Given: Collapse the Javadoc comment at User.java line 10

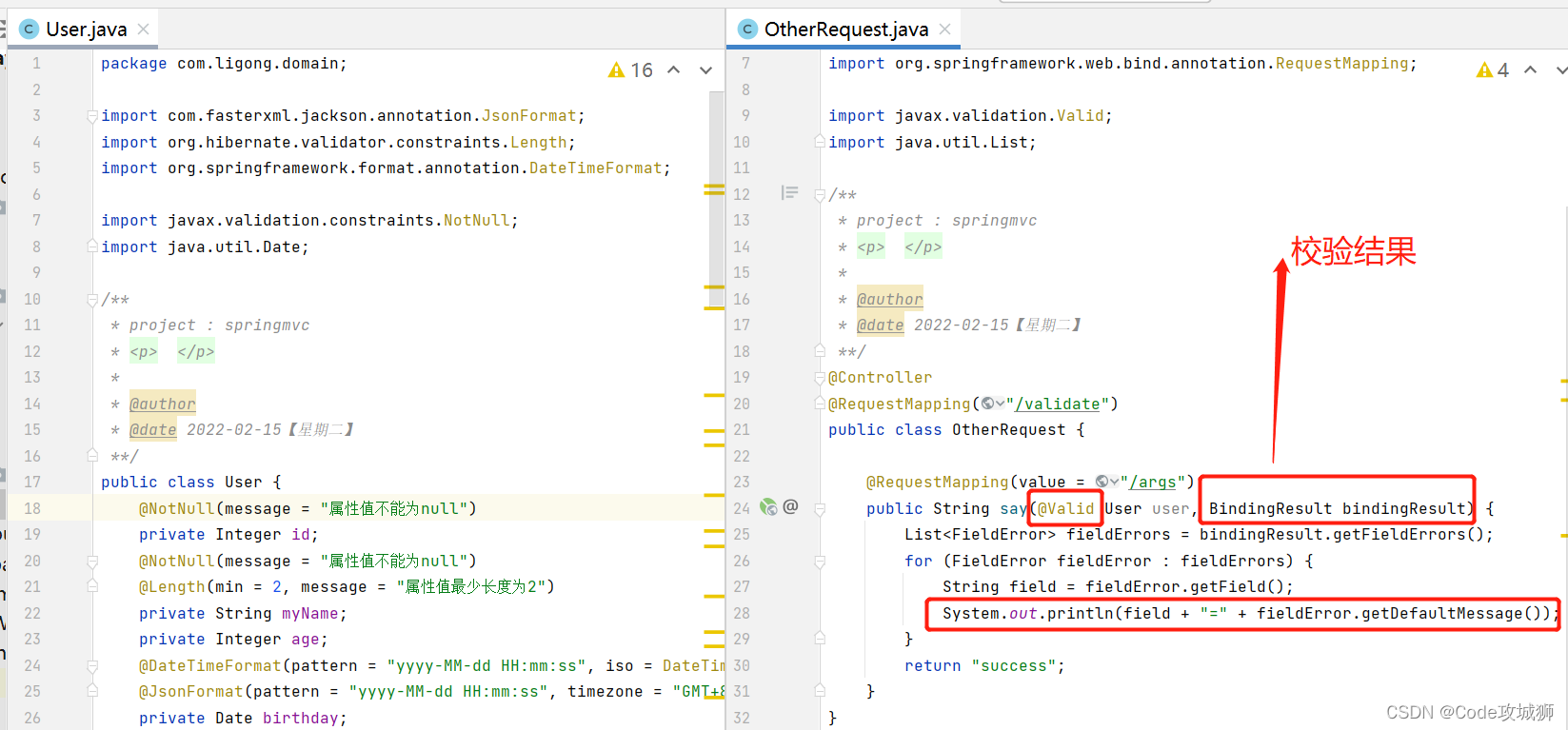Looking at the screenshot, I should pos(92,300).
